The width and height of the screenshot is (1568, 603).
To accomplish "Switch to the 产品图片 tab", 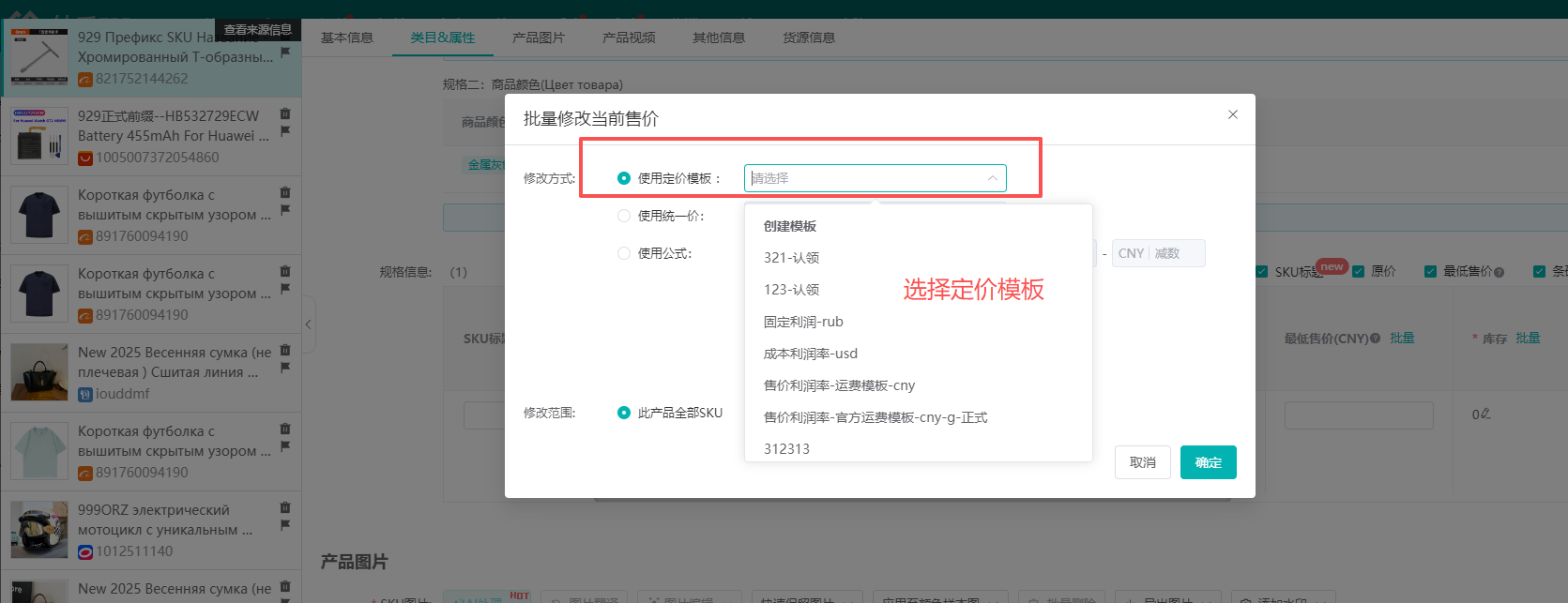I will [539, 38].
